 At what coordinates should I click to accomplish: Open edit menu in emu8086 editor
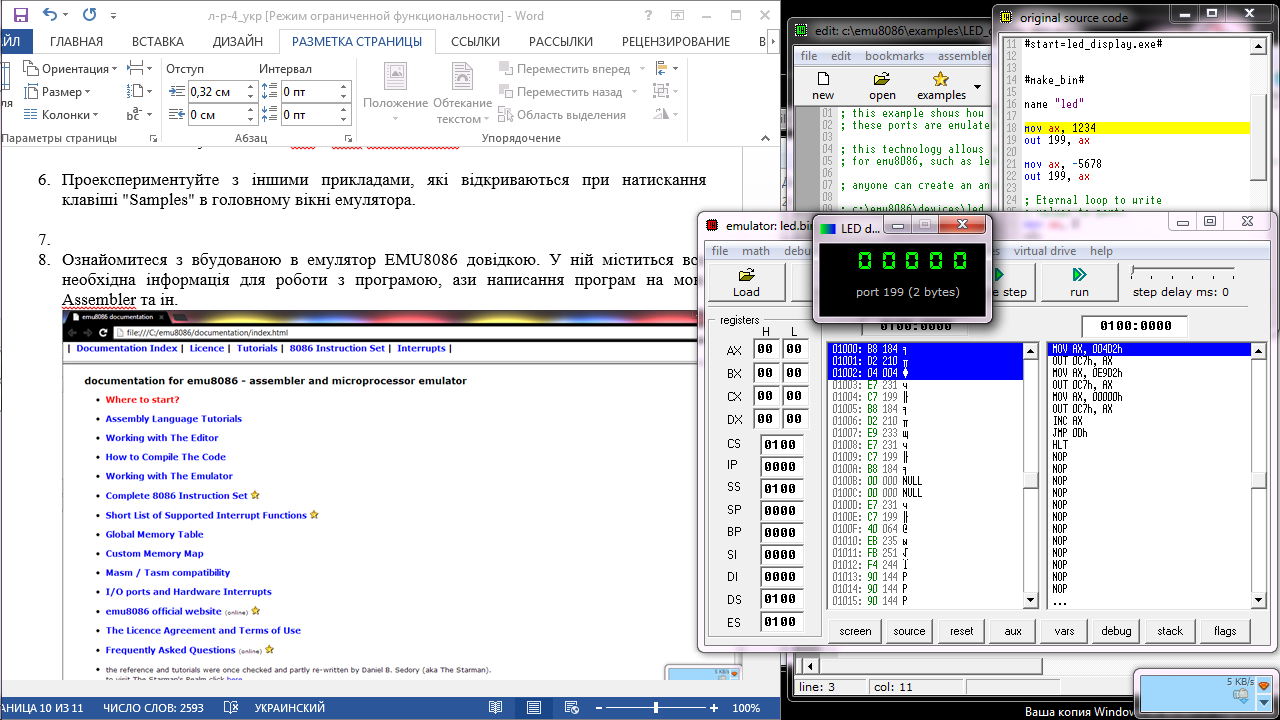point(841,56)
